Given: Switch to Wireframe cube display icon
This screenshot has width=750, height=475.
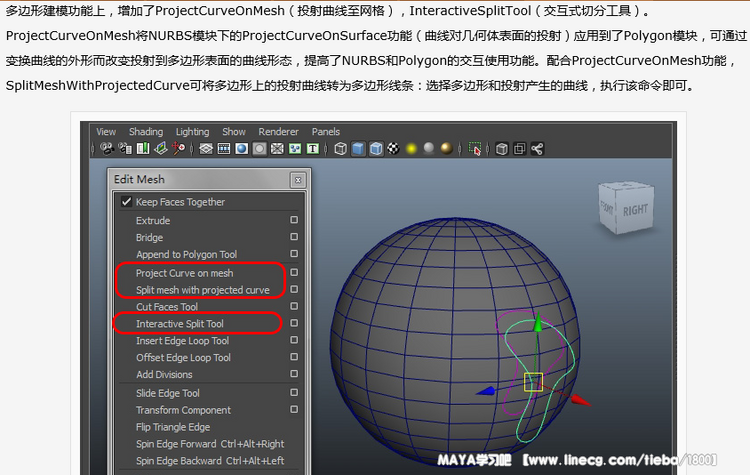Looking at the screenshot, I should (340, 149).
